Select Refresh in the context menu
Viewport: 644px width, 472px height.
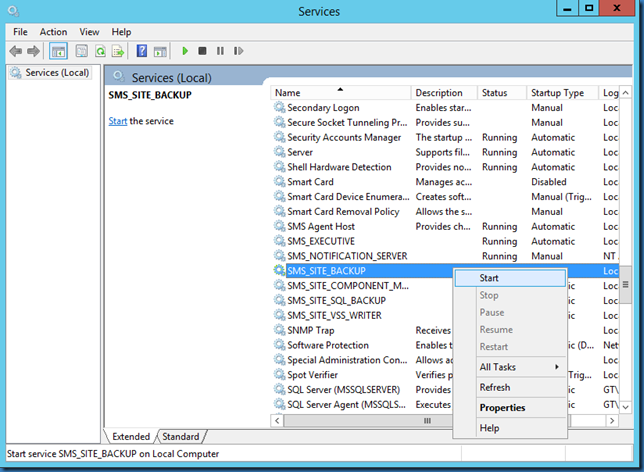(495, 387)
